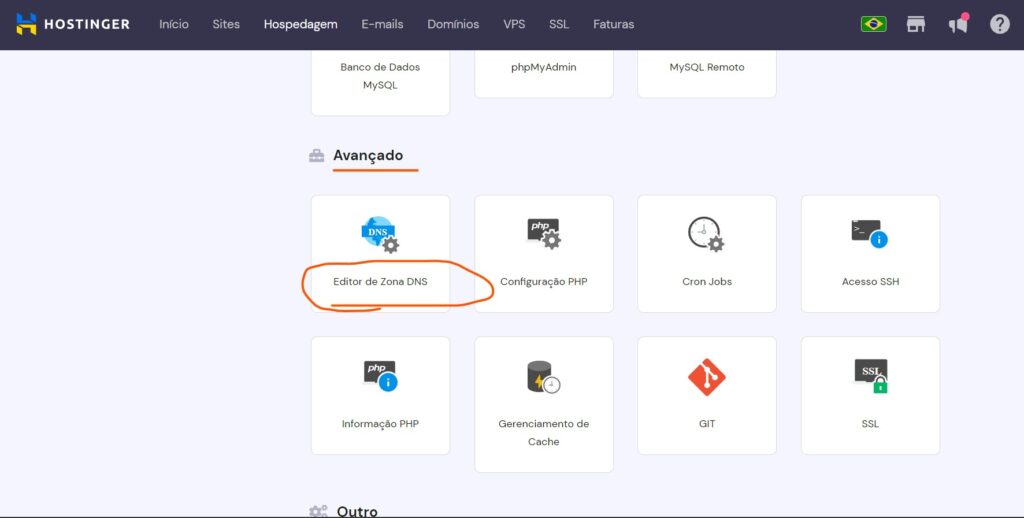Click the red GIT logo icon
Screen dimensions: 1024x518
click(707, 377)
